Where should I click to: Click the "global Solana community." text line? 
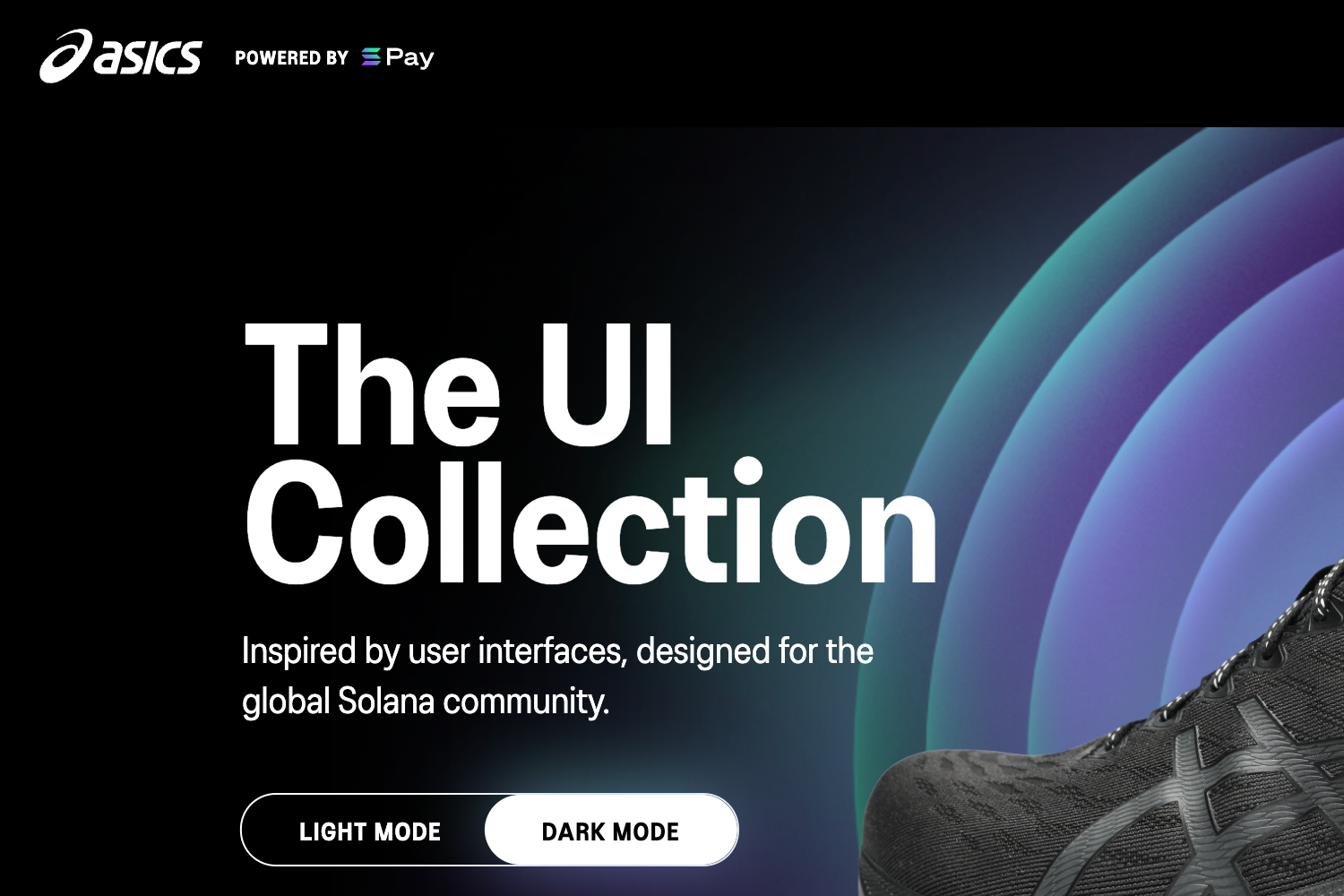pyautogui.click(x=426, y=701)
